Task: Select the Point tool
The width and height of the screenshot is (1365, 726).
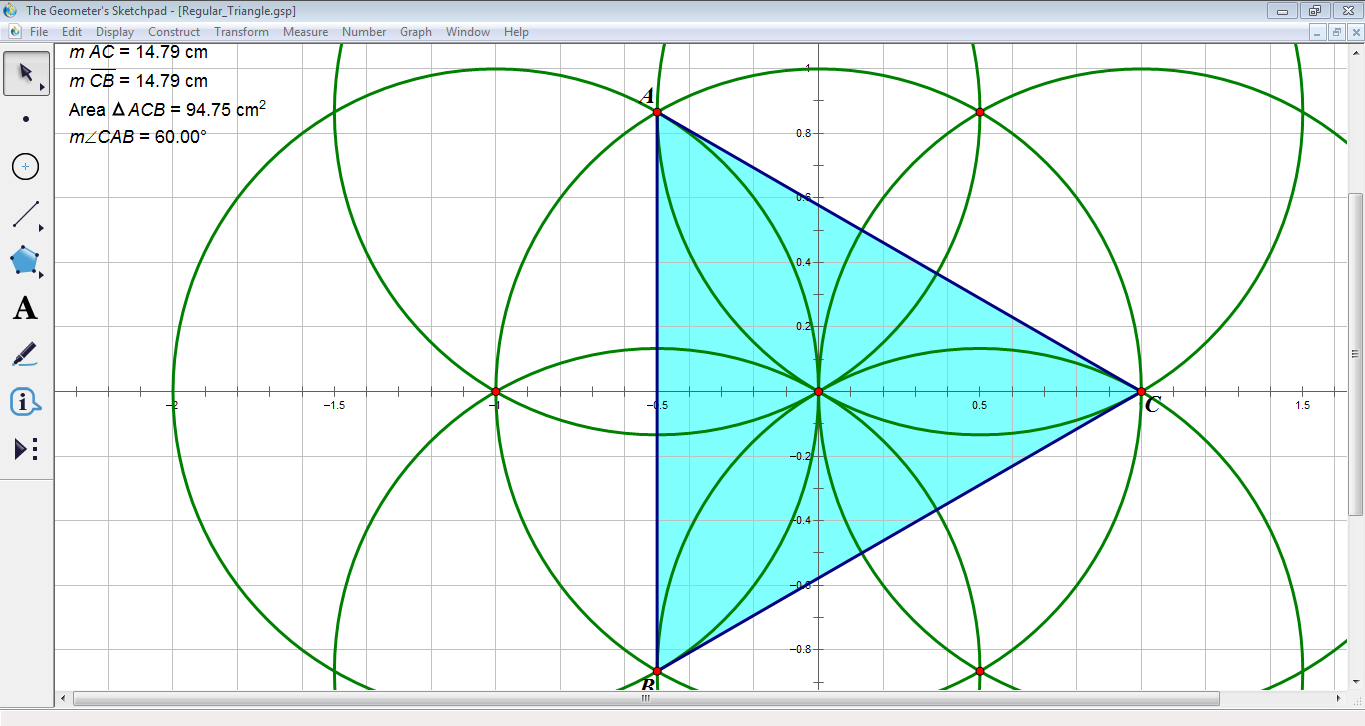Action: 26,119
